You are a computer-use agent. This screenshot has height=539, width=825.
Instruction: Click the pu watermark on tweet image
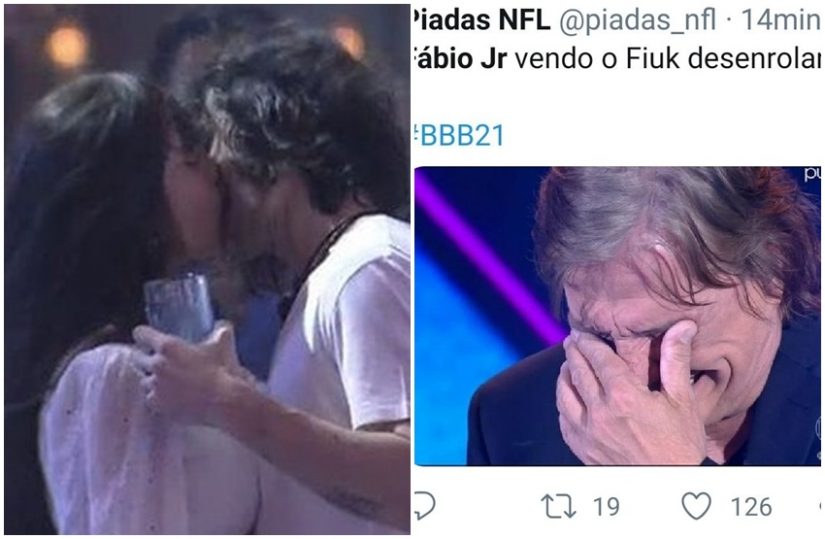[811, 176]
